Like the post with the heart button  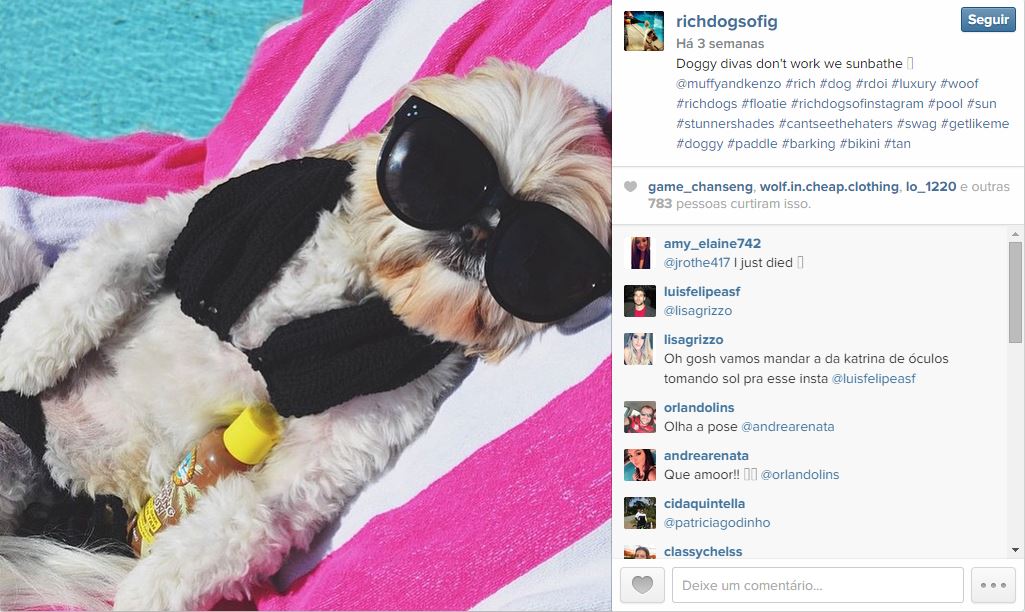[642, 585]
